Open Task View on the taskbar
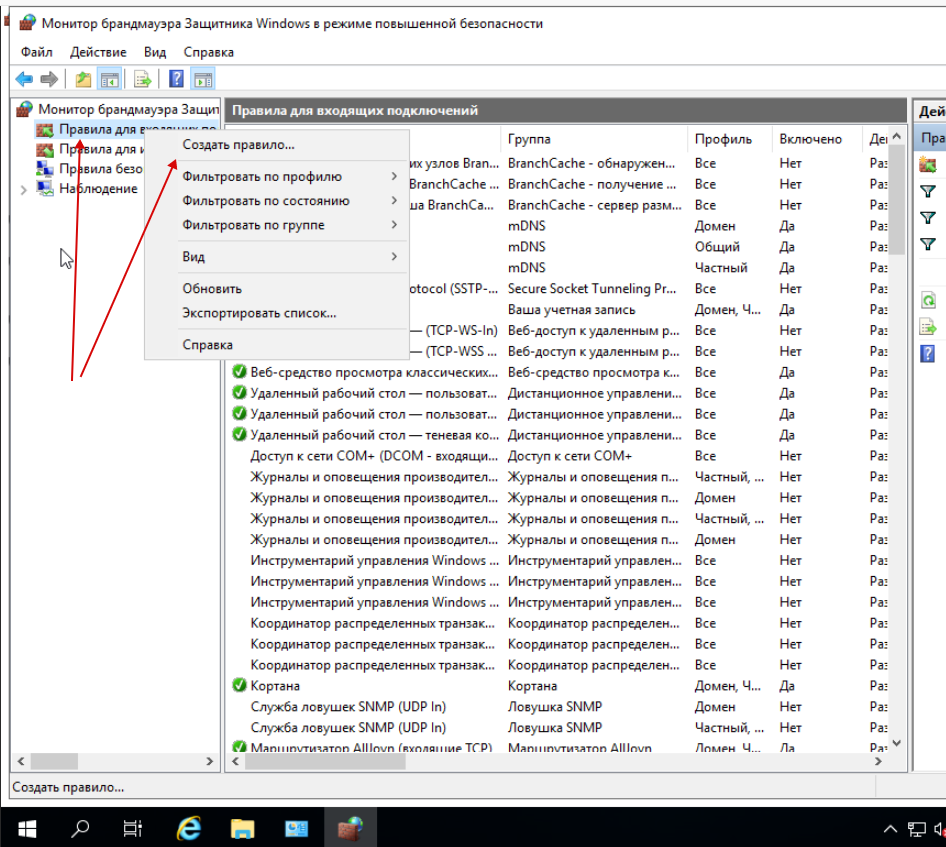946x847 pixels. click(x=132, y=829)
